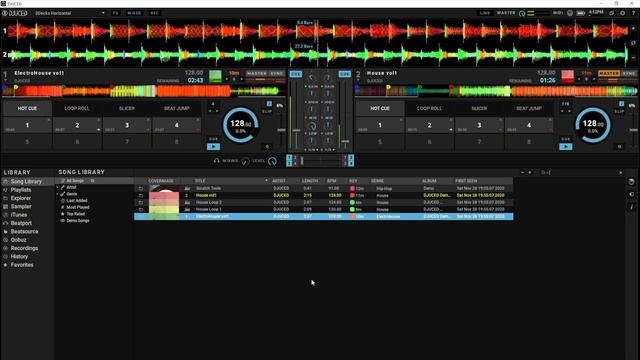Open the Title column sort arrow

point(266,180)
